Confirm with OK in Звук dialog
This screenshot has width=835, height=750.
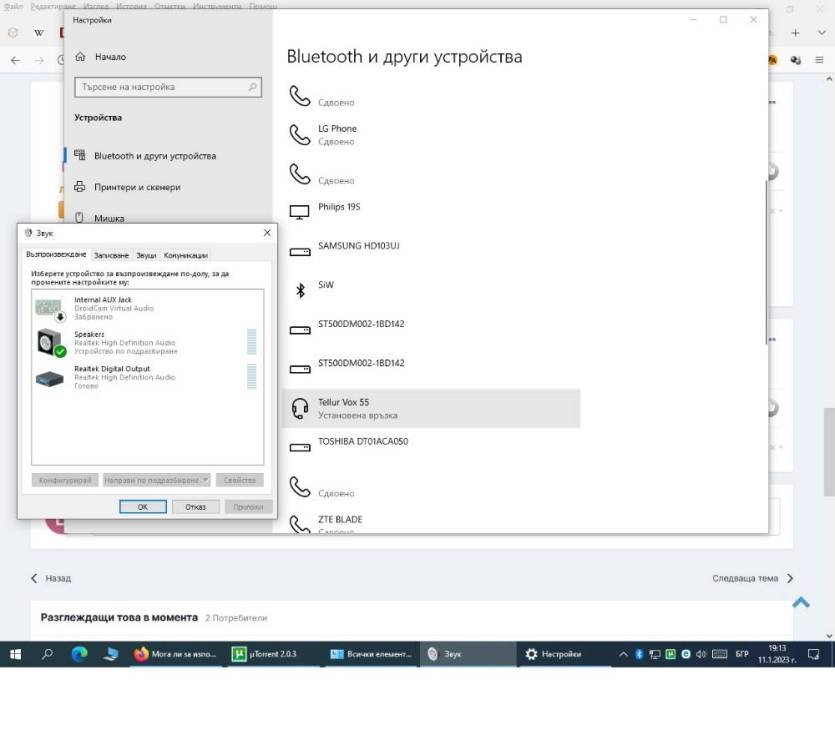pyautogui.click(x=143, y=507)
